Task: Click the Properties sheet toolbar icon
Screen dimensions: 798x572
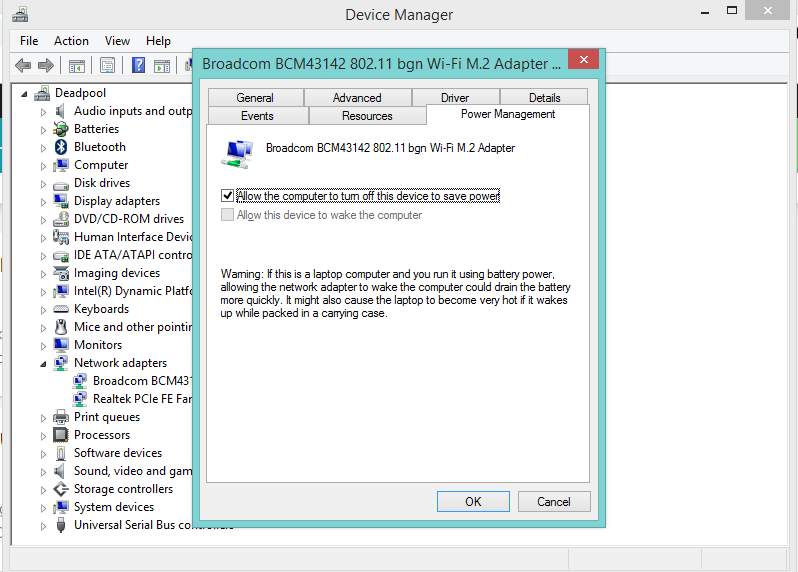Action: coord(107,65)
